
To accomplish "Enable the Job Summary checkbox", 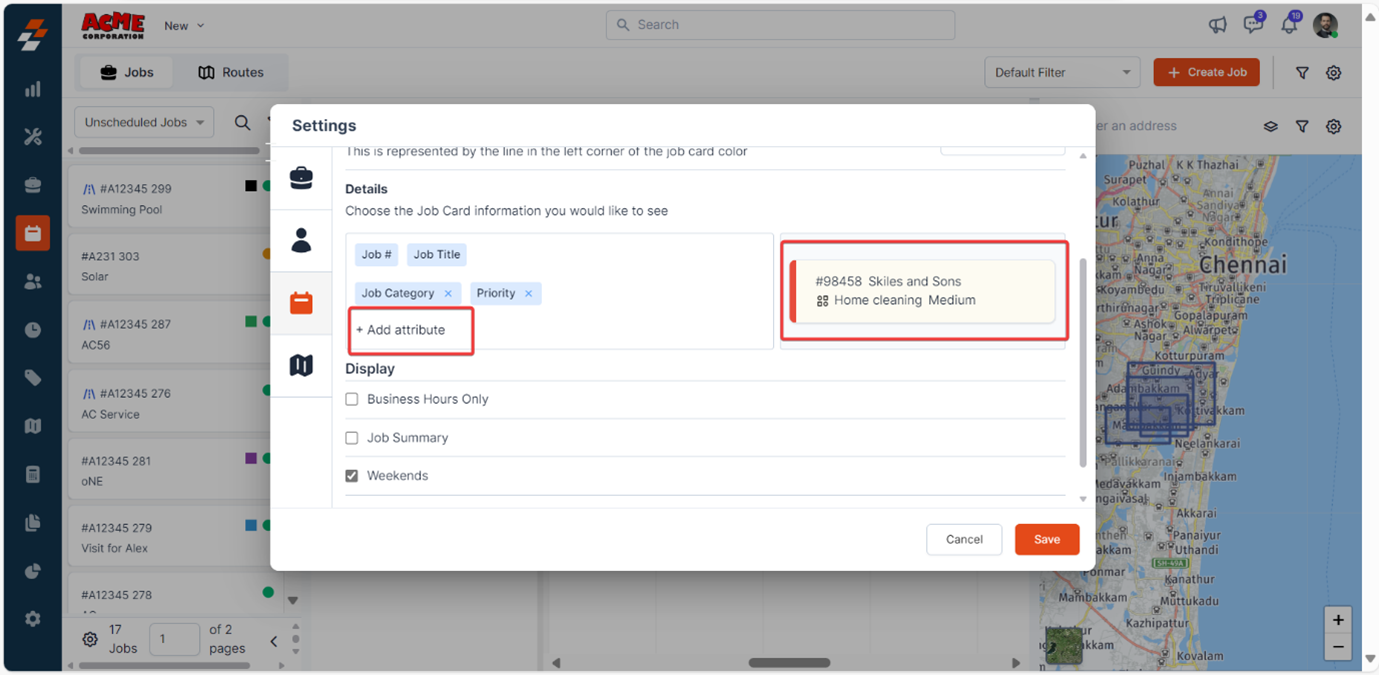I will (x=352, y=438).
